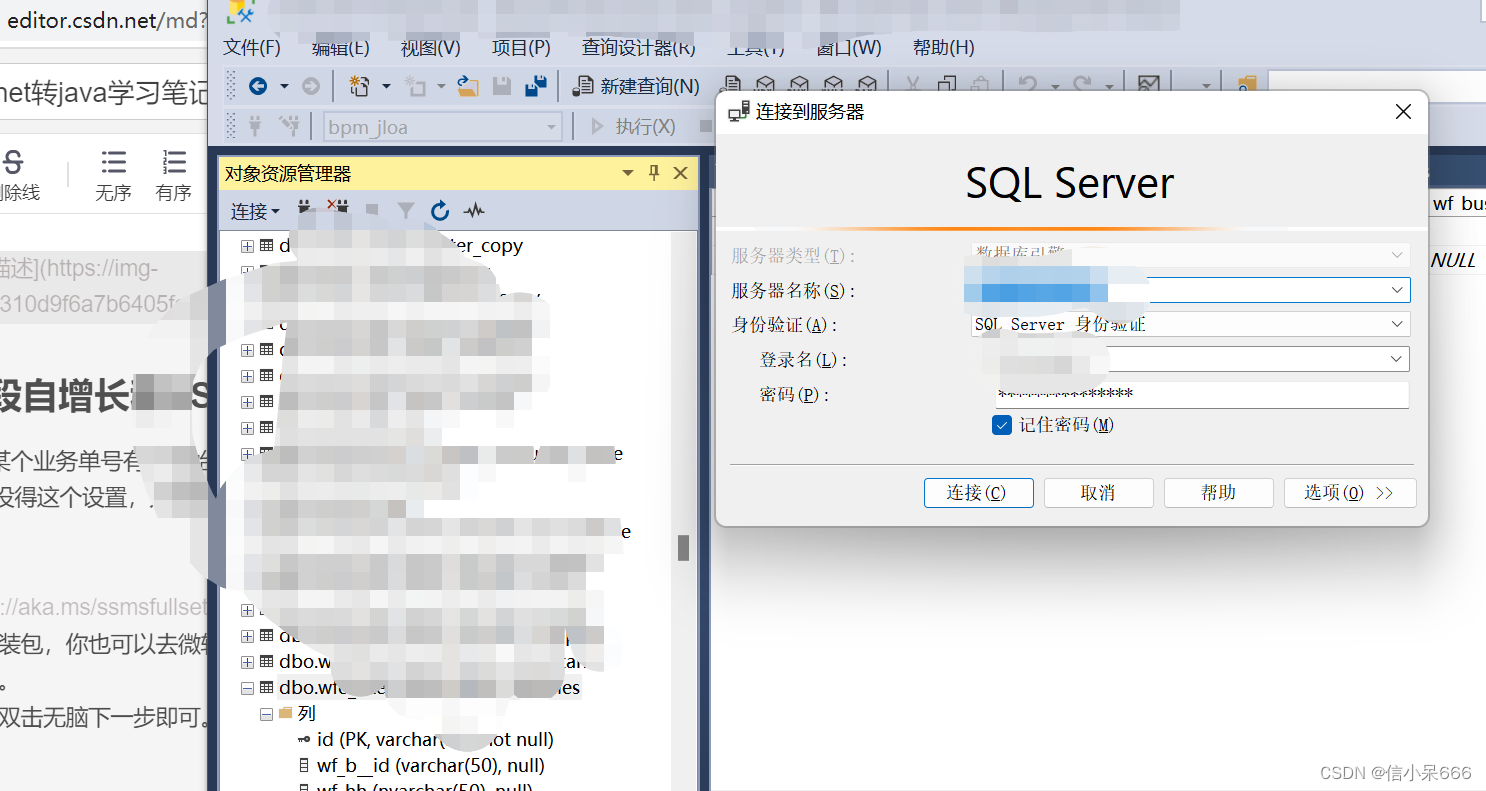
Task: Close the 连接到服务器 dialog
Action: (x=1404, y=112)
